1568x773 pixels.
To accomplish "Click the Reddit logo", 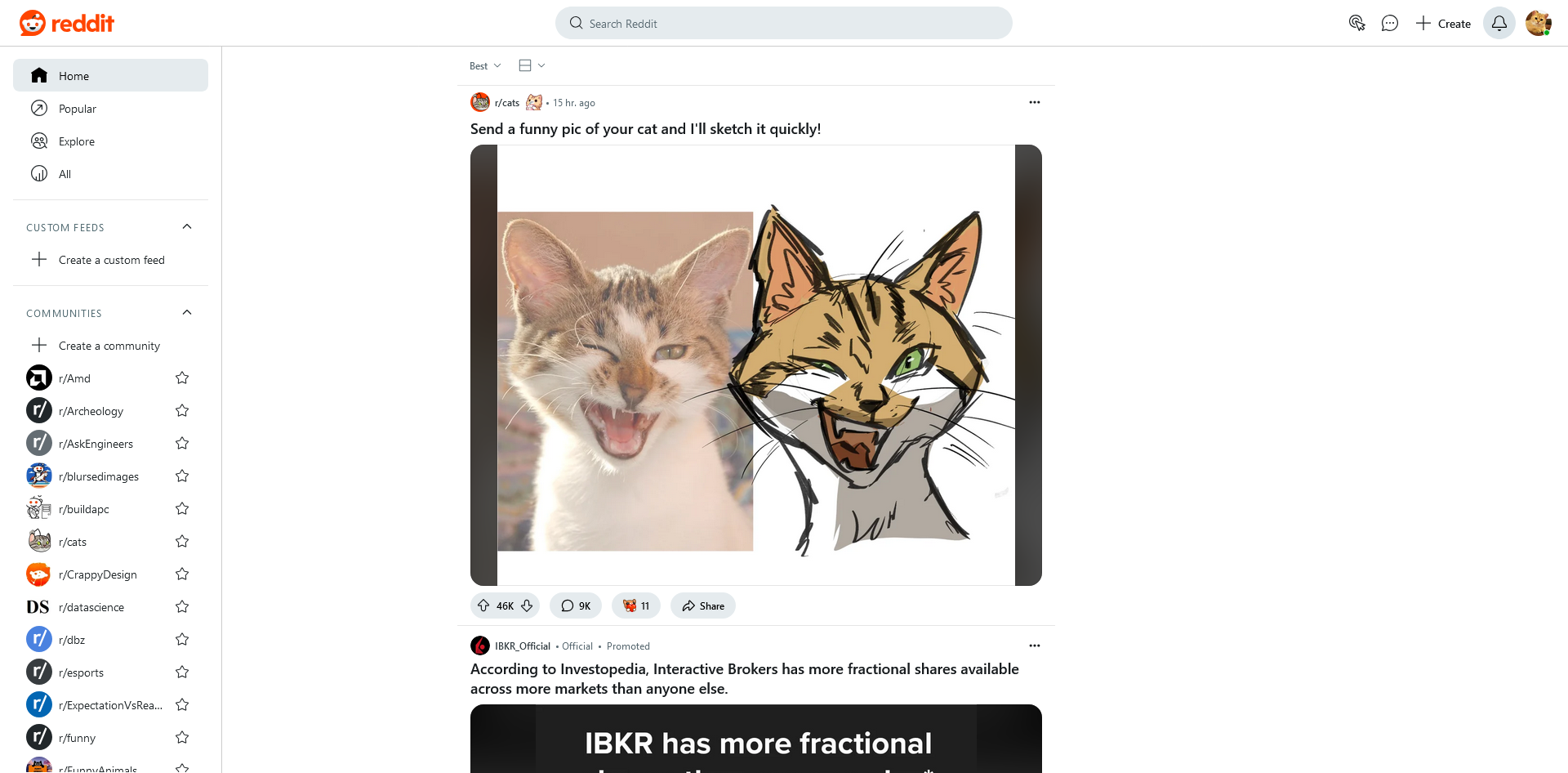I will (67, 24).
